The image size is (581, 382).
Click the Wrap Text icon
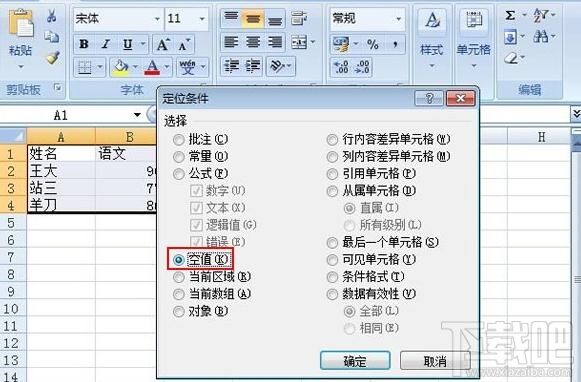[299, 18]
